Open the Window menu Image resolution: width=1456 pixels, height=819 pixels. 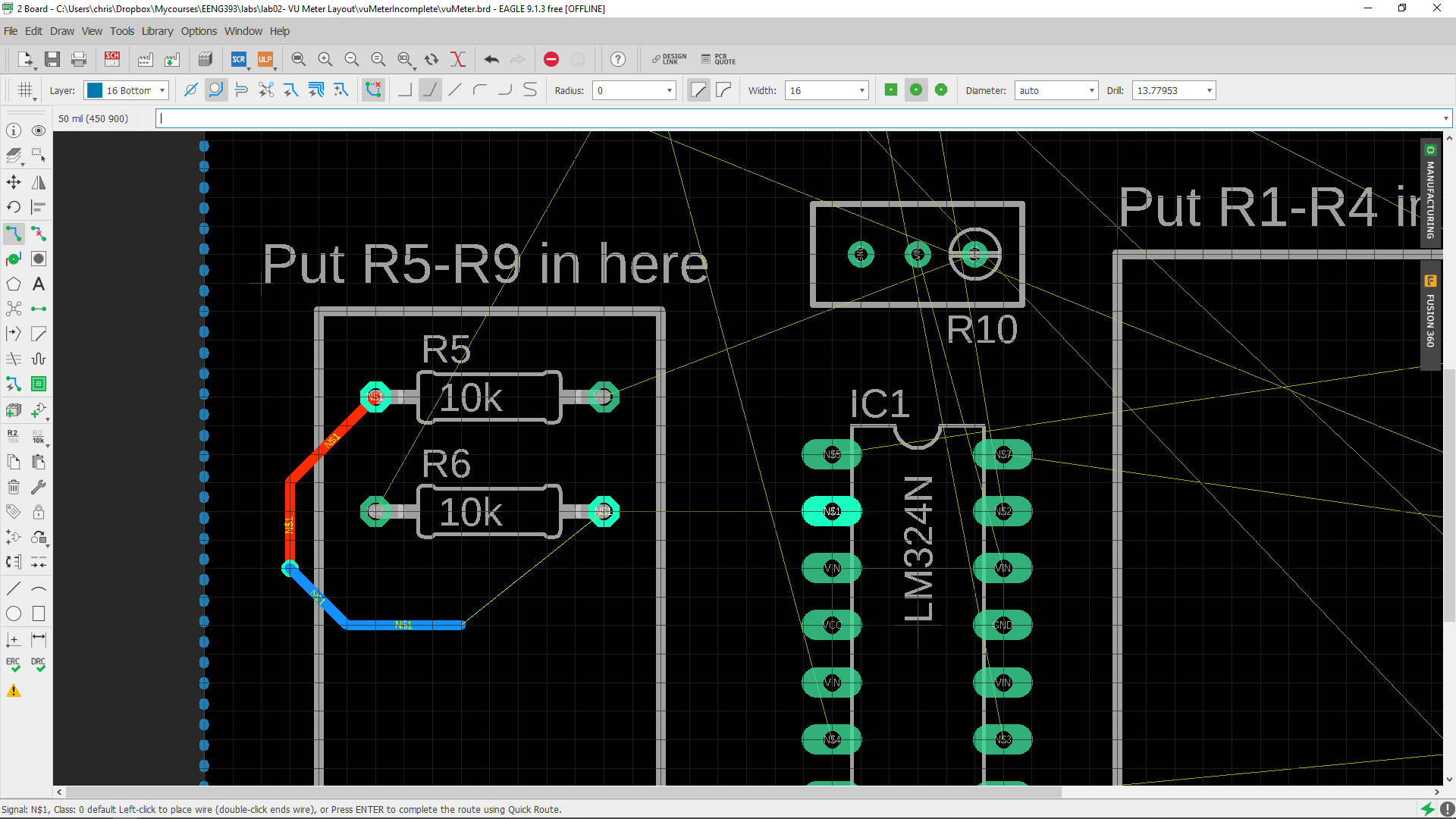(x=243, y=31)
